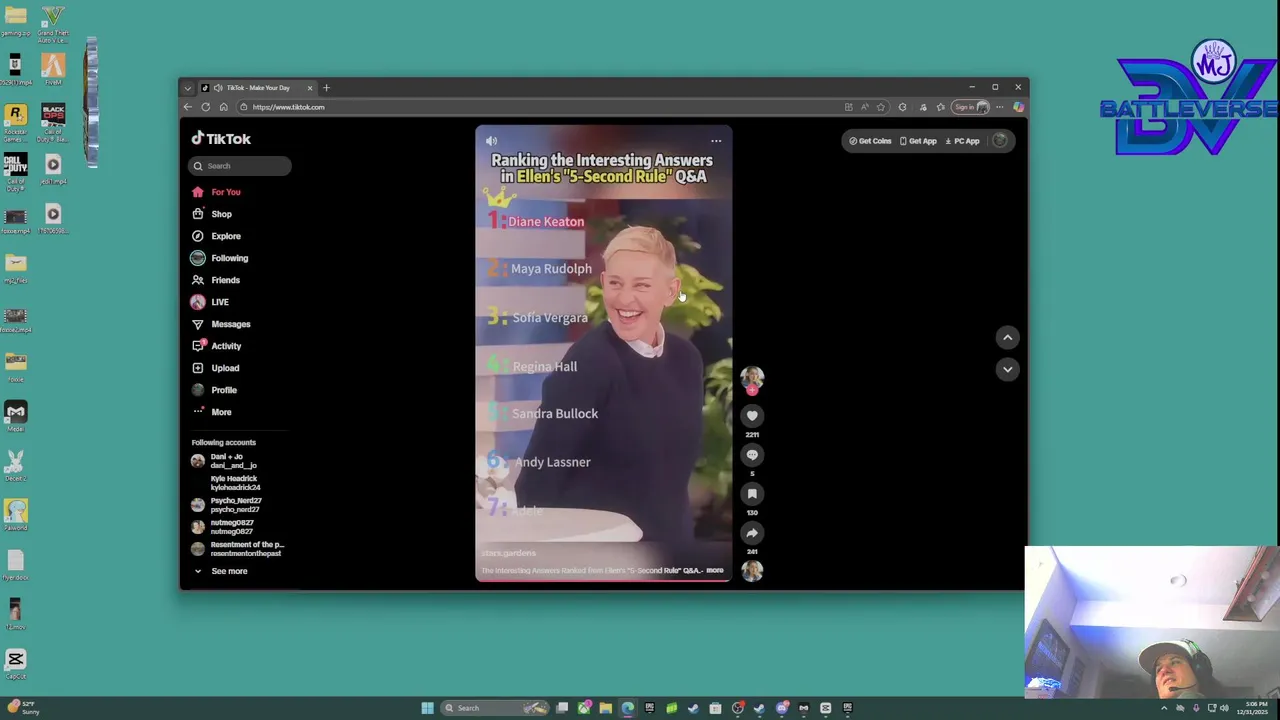
Task: Open Explore in the sidebar
Action: (x=216, y=236)
